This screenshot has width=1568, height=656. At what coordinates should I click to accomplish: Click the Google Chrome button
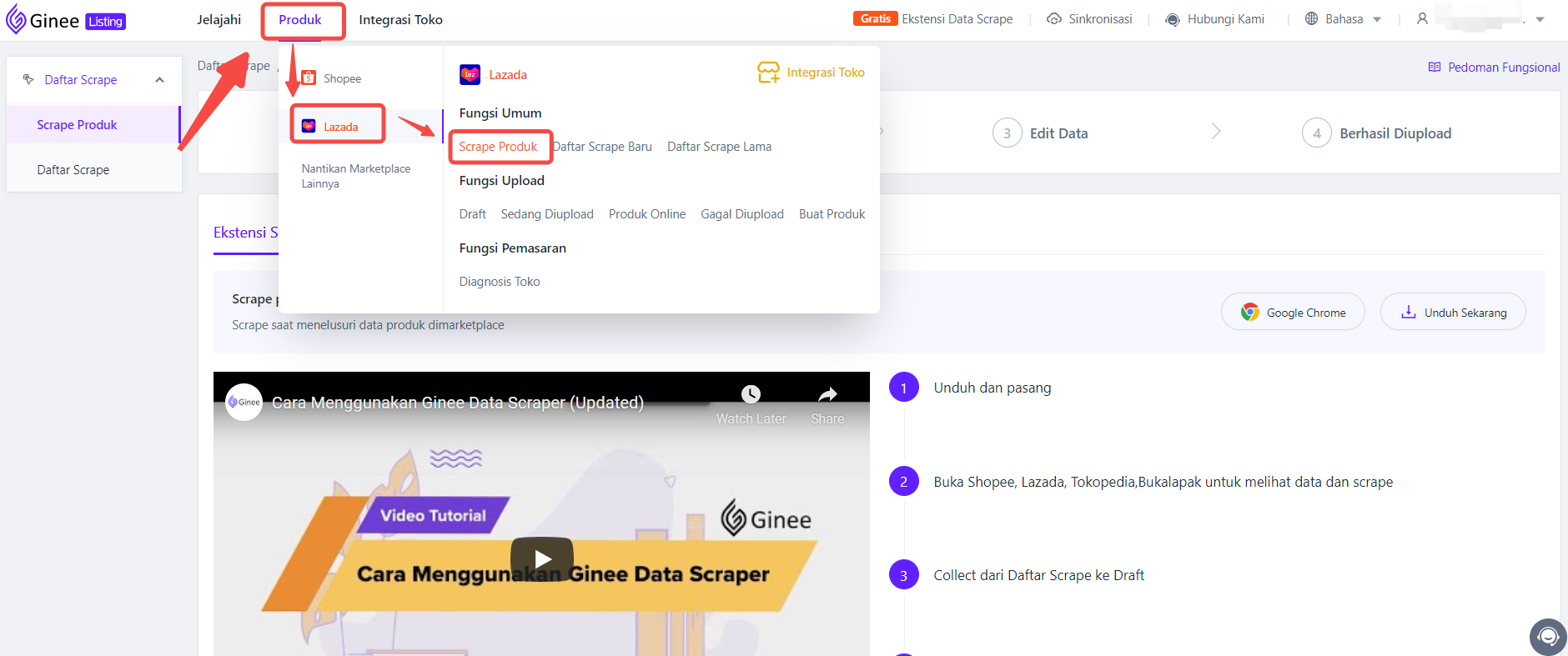click(1293, 312)
